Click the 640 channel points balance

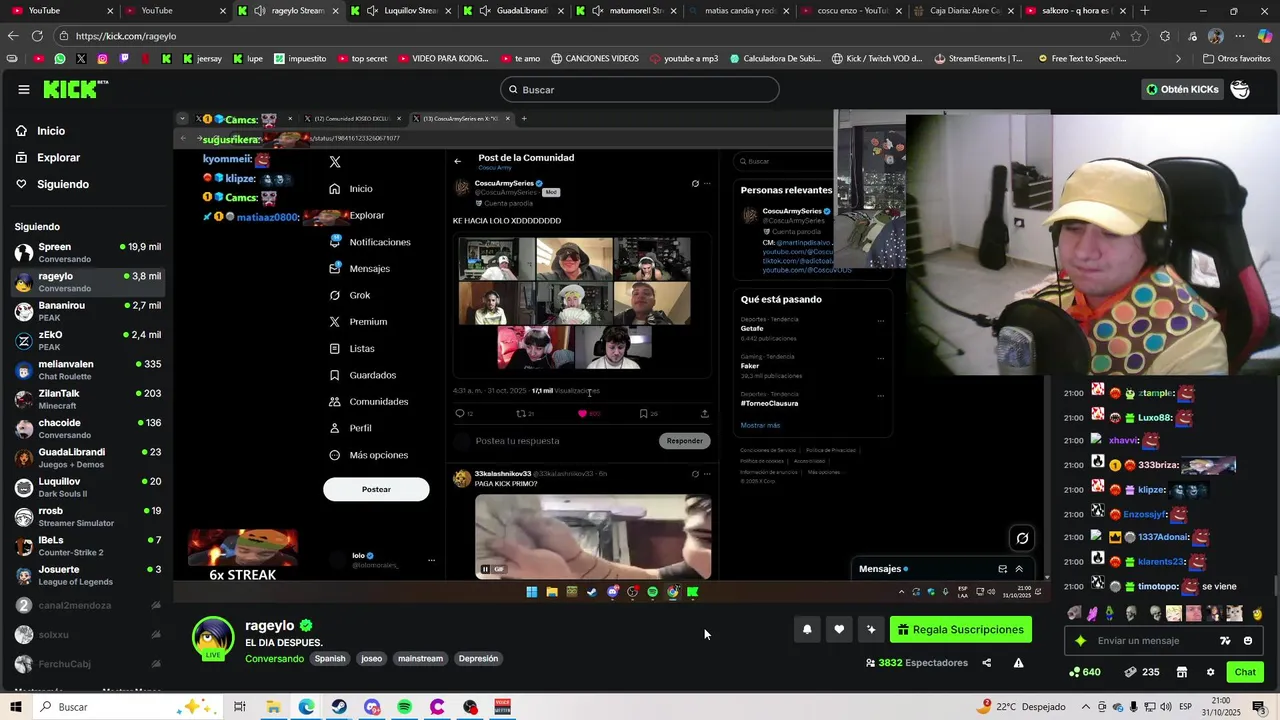coord(1085,672)
